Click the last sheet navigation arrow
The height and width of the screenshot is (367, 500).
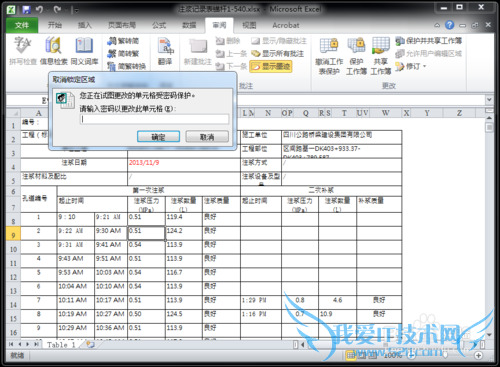tap(36, 344)
